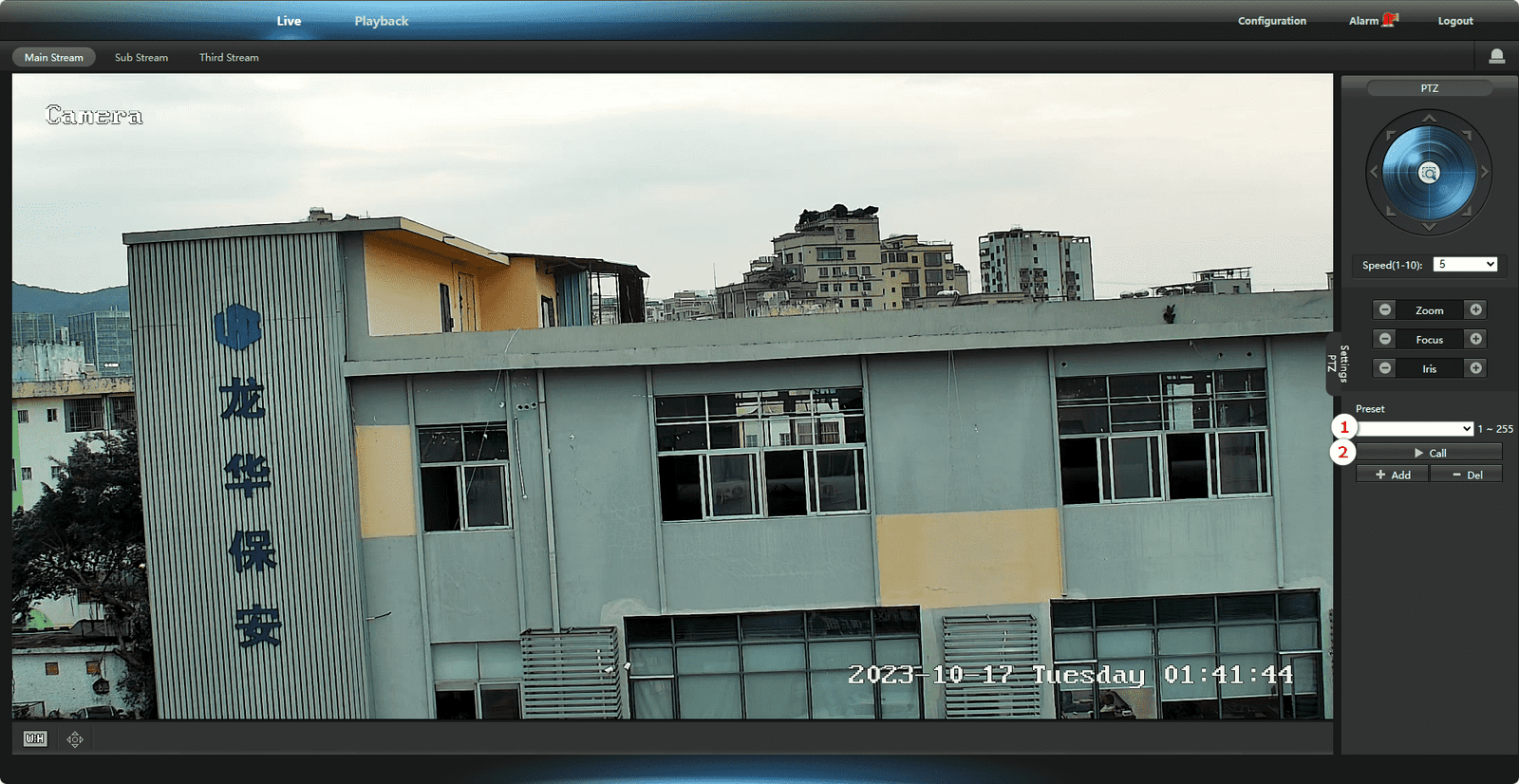Open the Configuration page
Screen dimensions: 1519x784
click(1271, 21)
